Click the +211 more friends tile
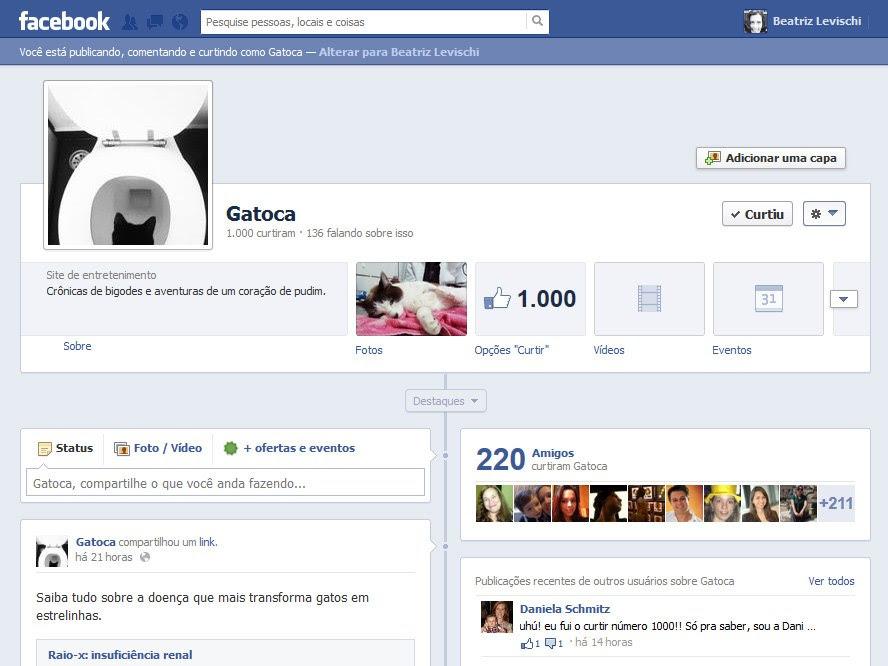Viewport: 888px width, 666px height. tap(836, 503)
